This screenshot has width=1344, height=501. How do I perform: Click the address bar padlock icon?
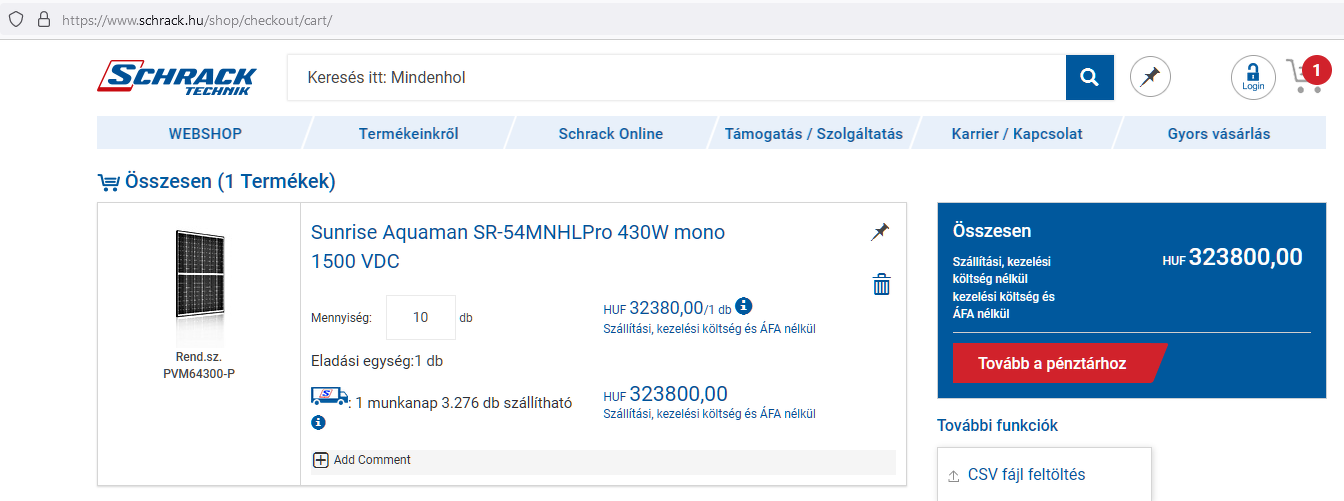(43, 19)
